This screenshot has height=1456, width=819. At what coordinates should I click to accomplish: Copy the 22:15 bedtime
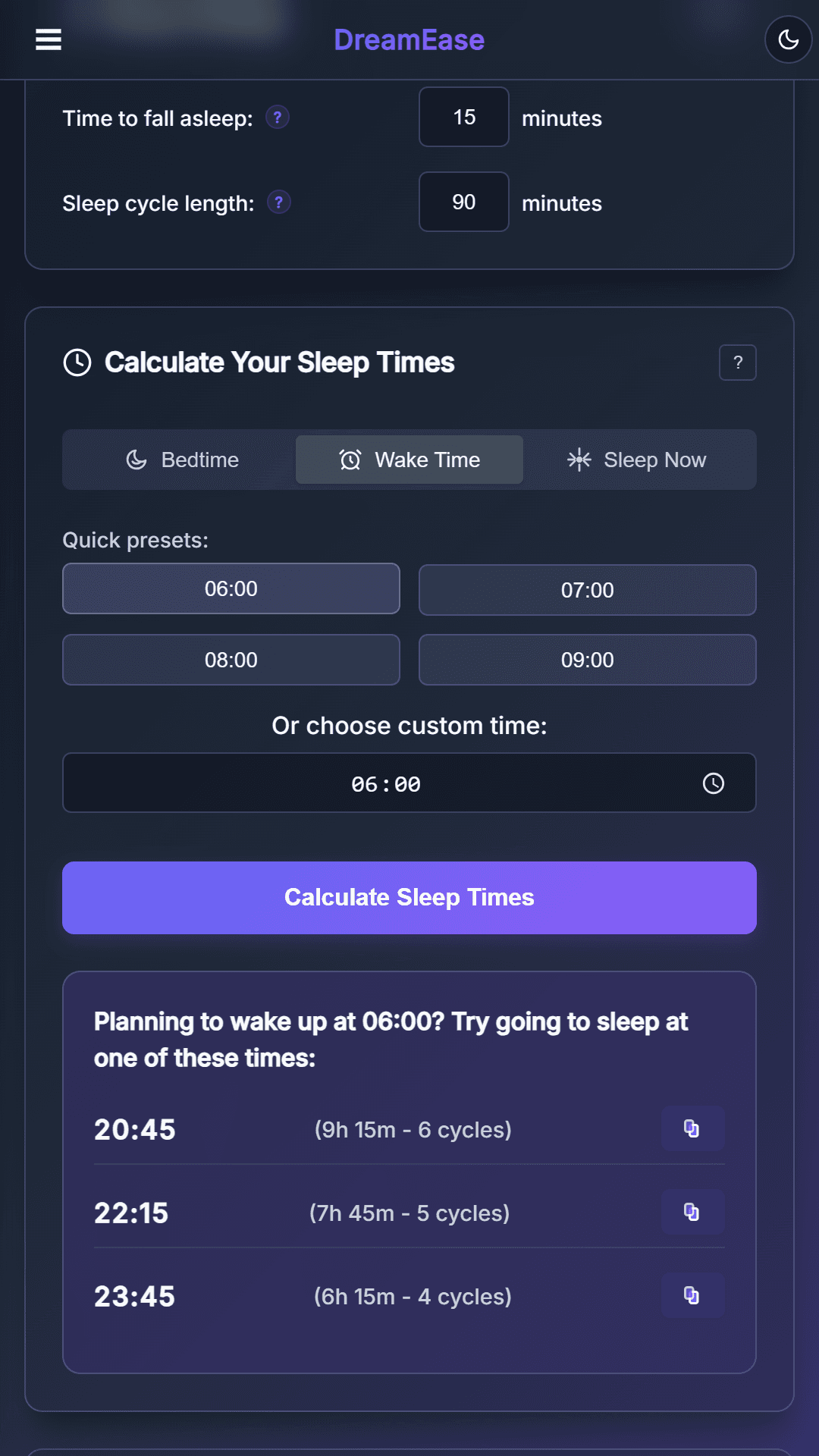click(692, 1212)
